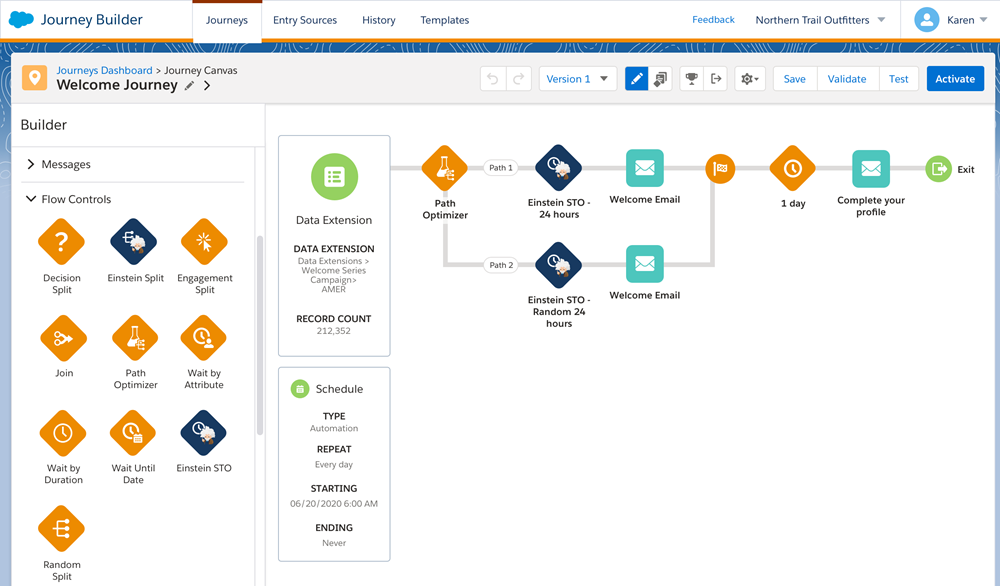Switch to the Journeys tab
The image size is (1000, 586).
click(227, 20)
